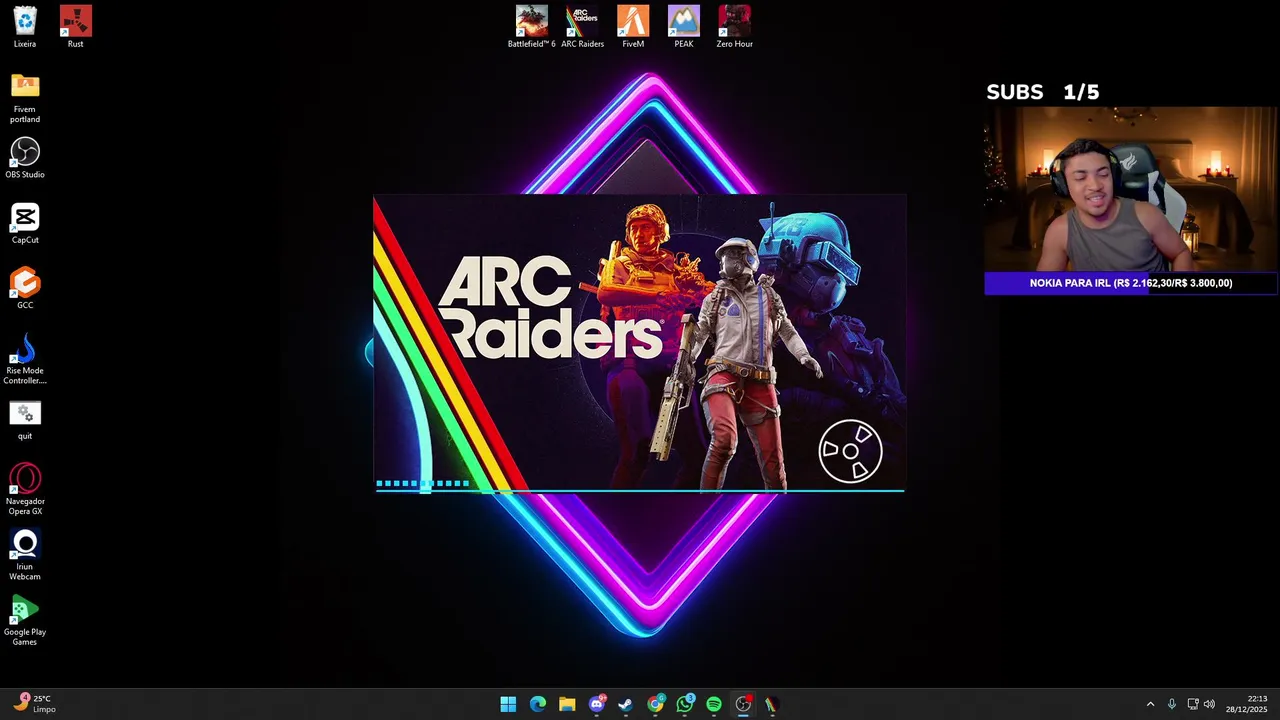Select the FiveM desktop shortcut

(x=633, y=27)
